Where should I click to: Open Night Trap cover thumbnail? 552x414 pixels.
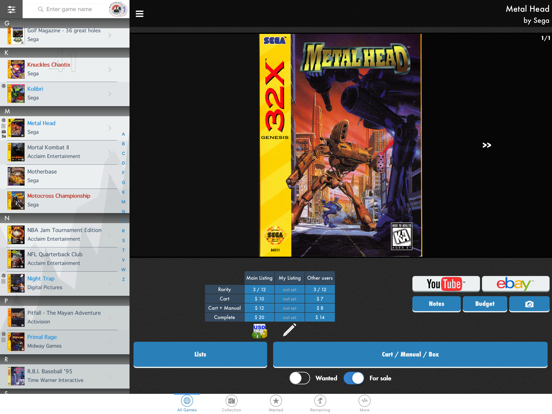click(x=16, y=283)
